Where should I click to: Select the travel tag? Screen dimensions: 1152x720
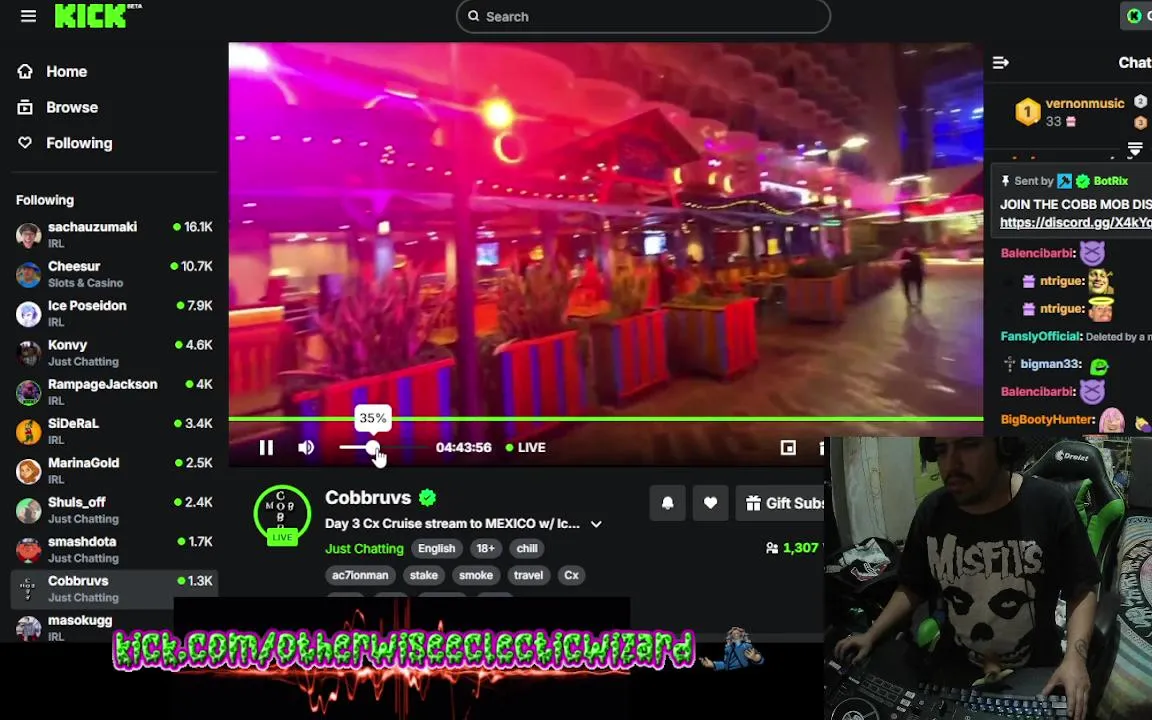pos(528,575)
